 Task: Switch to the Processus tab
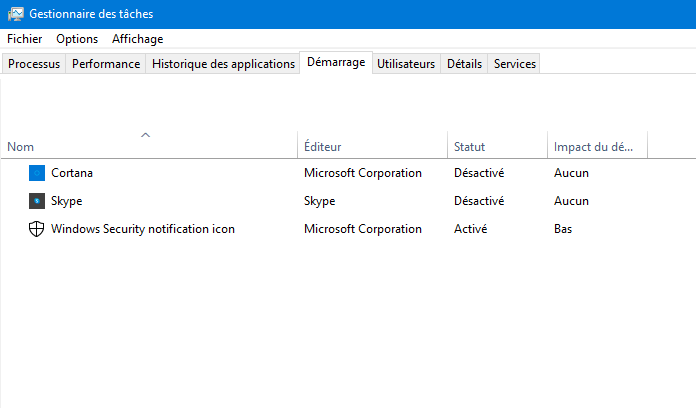pos(34,64)
